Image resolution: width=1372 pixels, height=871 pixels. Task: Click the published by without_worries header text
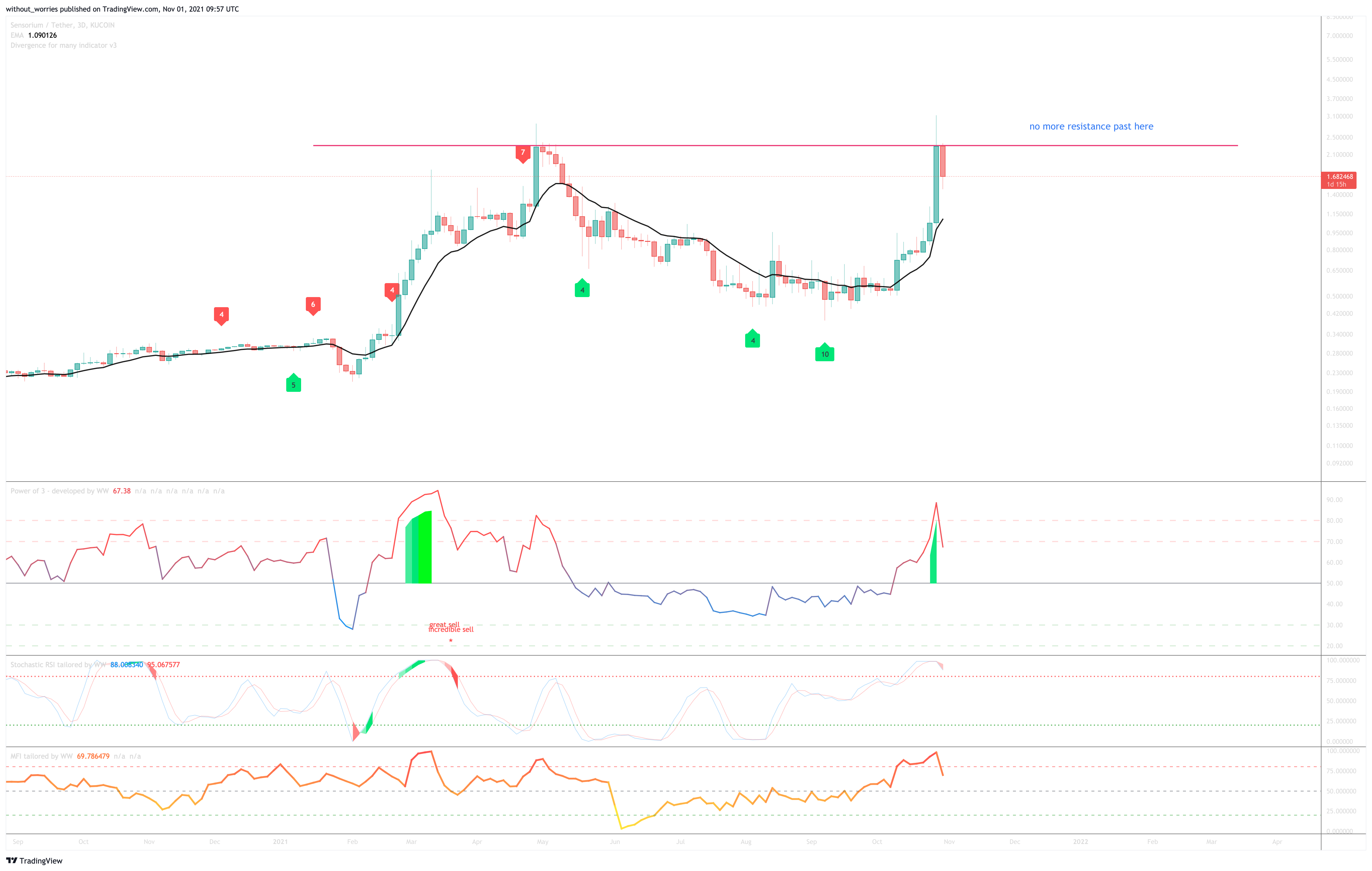click(x=122, y=9)
